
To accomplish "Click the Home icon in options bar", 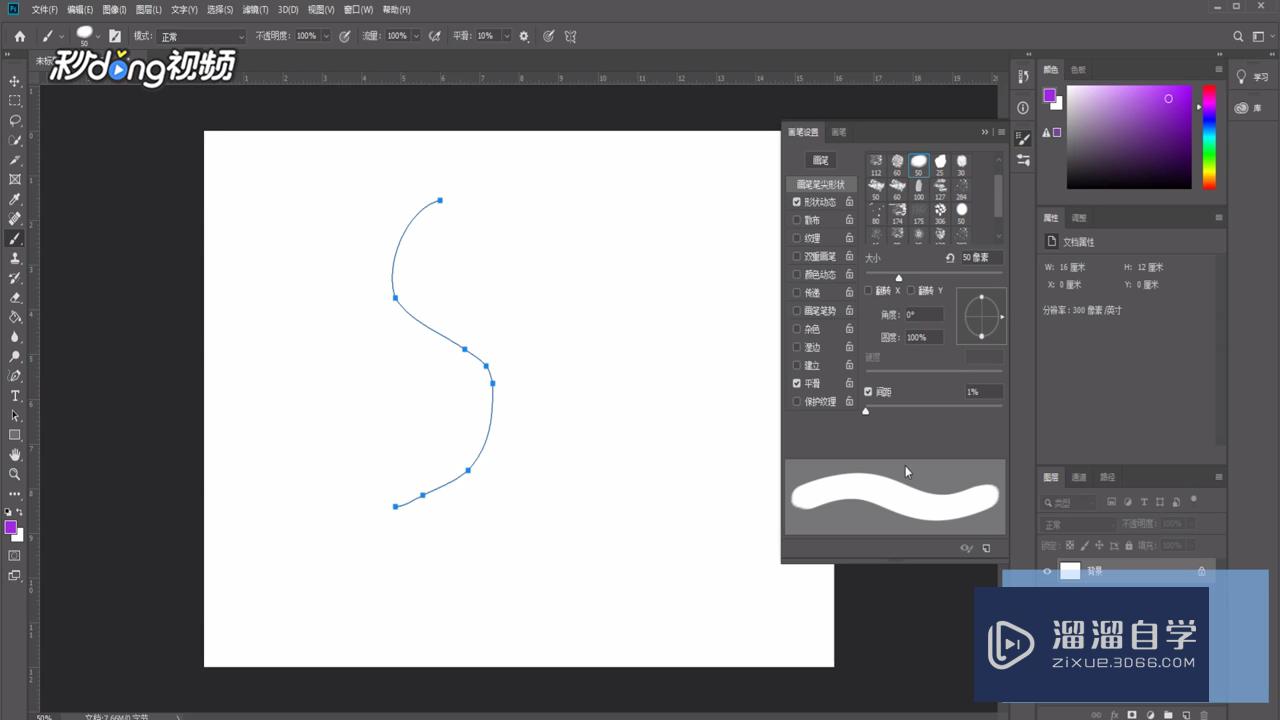I will point(19,36).
